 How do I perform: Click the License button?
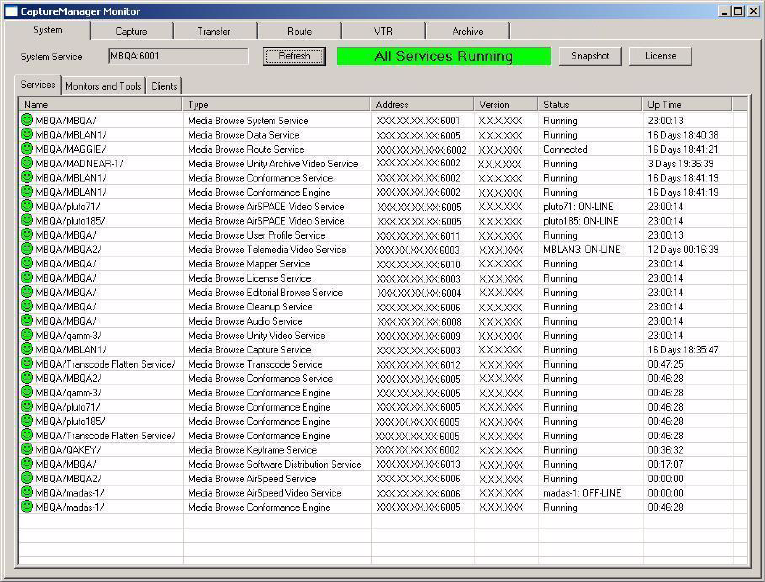660,56
